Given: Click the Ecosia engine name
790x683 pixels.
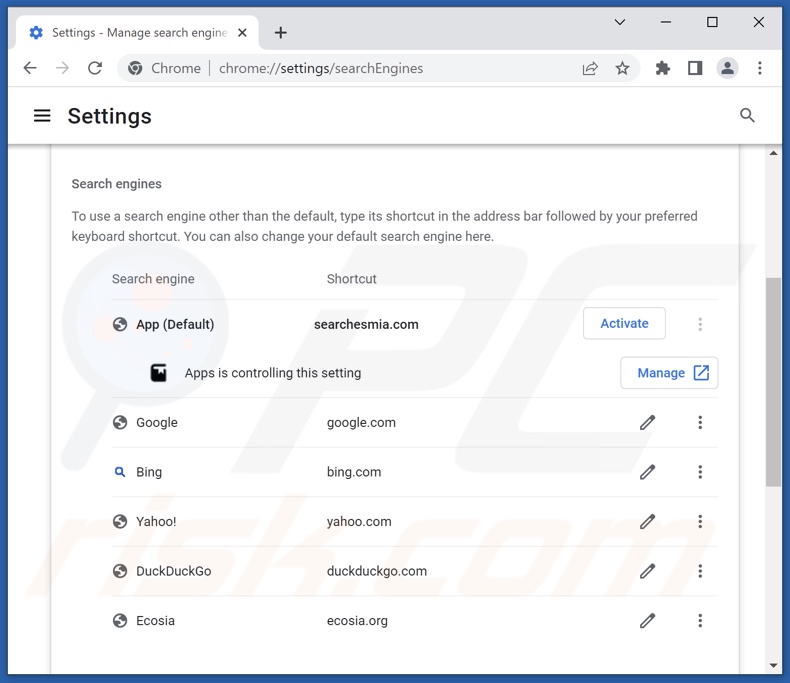Looking at the screenshot, I should point(155,621).
